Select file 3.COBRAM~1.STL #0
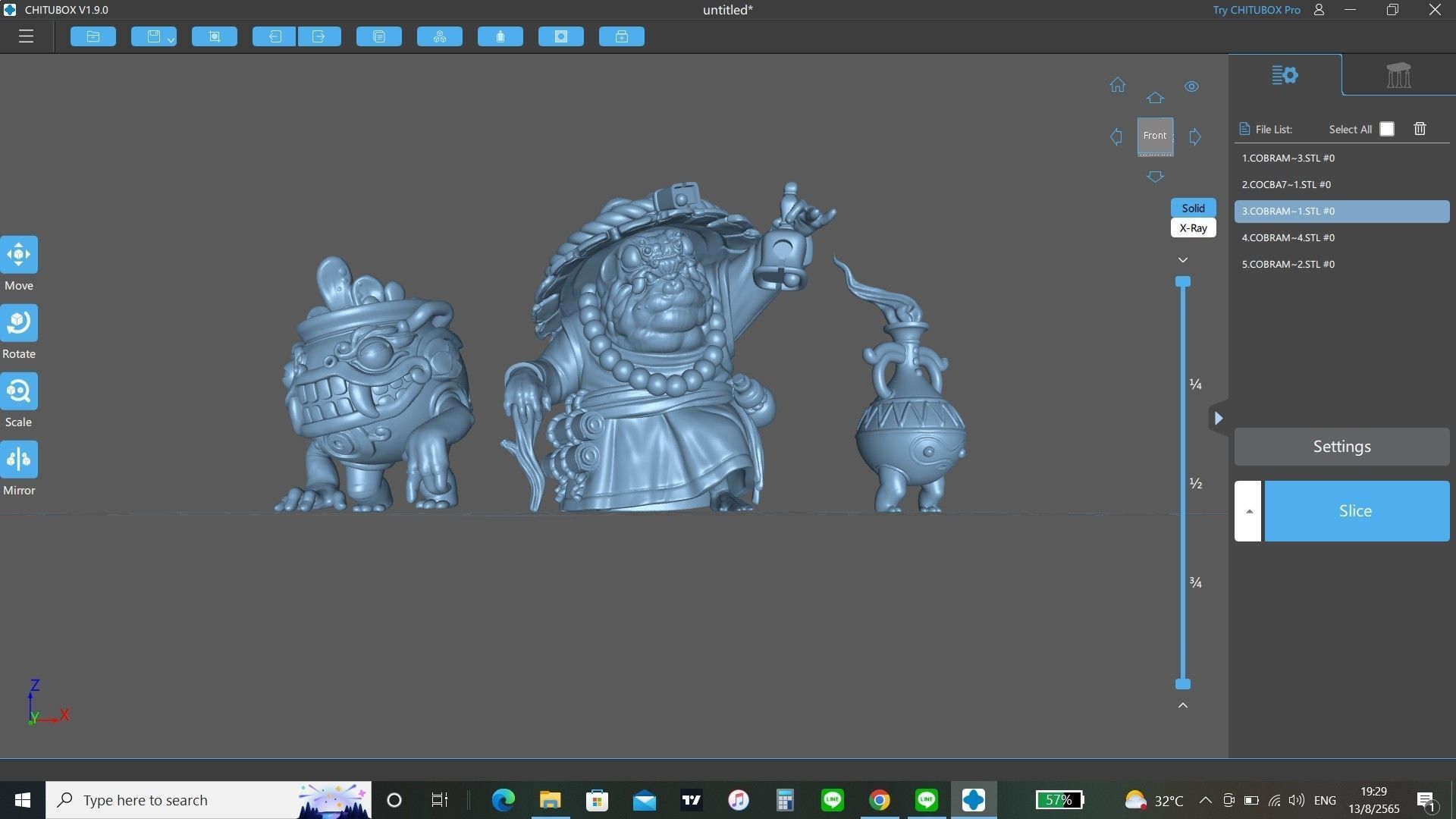Viewport: 1456px width, 819px height. (x=1341, y=211)
